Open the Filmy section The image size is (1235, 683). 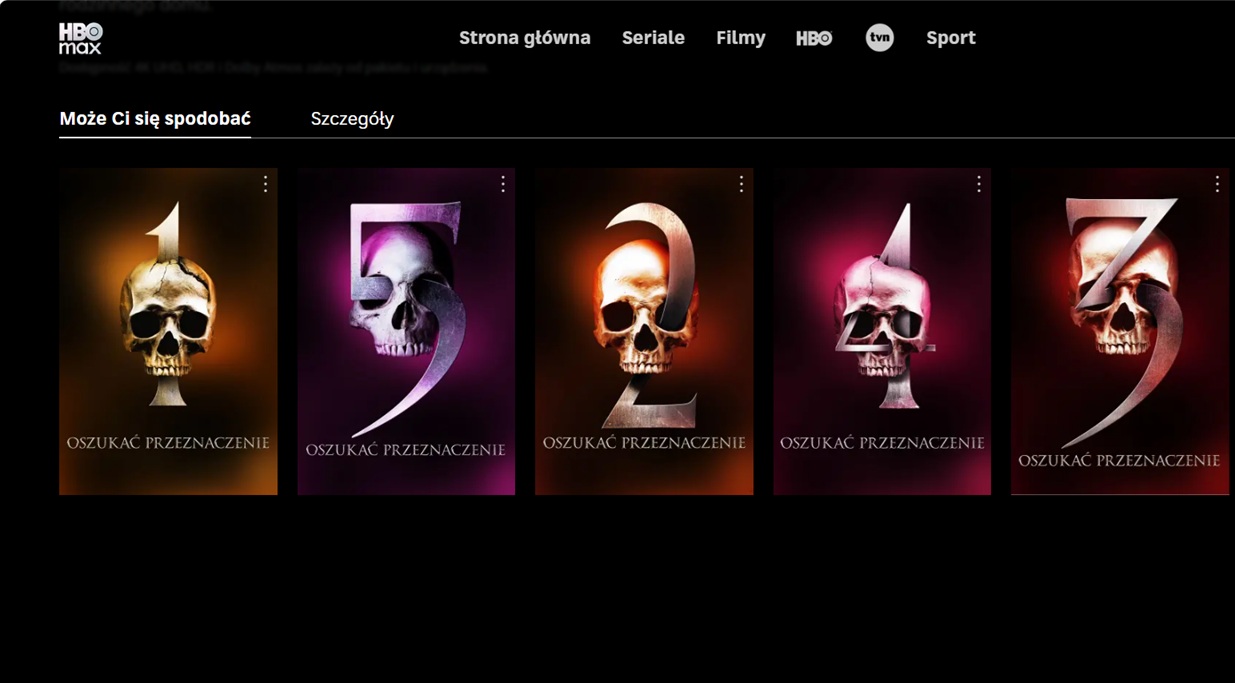[x=741, y=38]
